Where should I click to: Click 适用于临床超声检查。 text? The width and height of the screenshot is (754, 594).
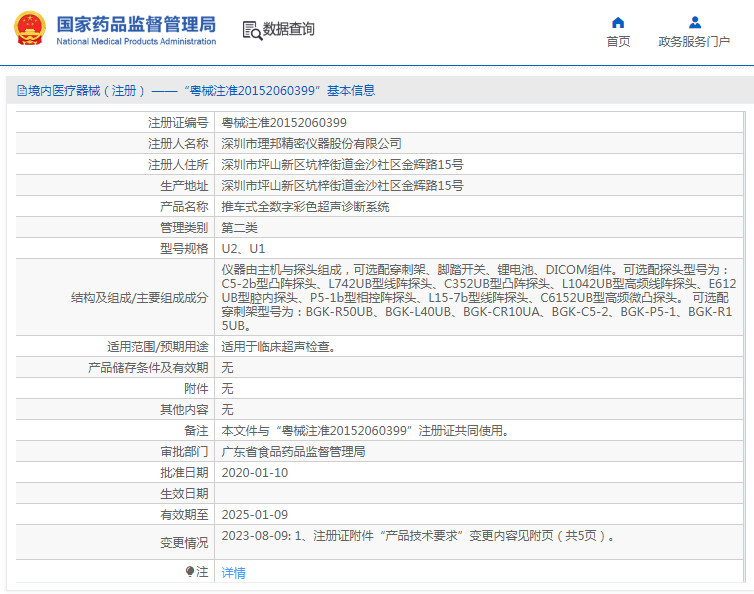point(278,346)
